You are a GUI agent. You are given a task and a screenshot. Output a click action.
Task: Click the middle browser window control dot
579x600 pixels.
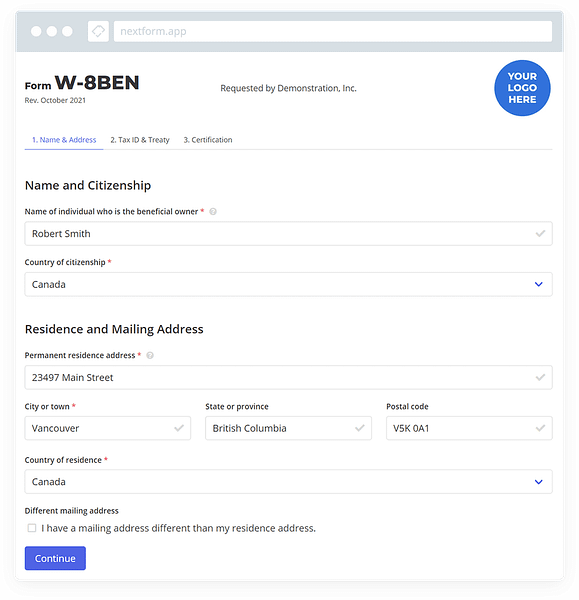[52, 31]
